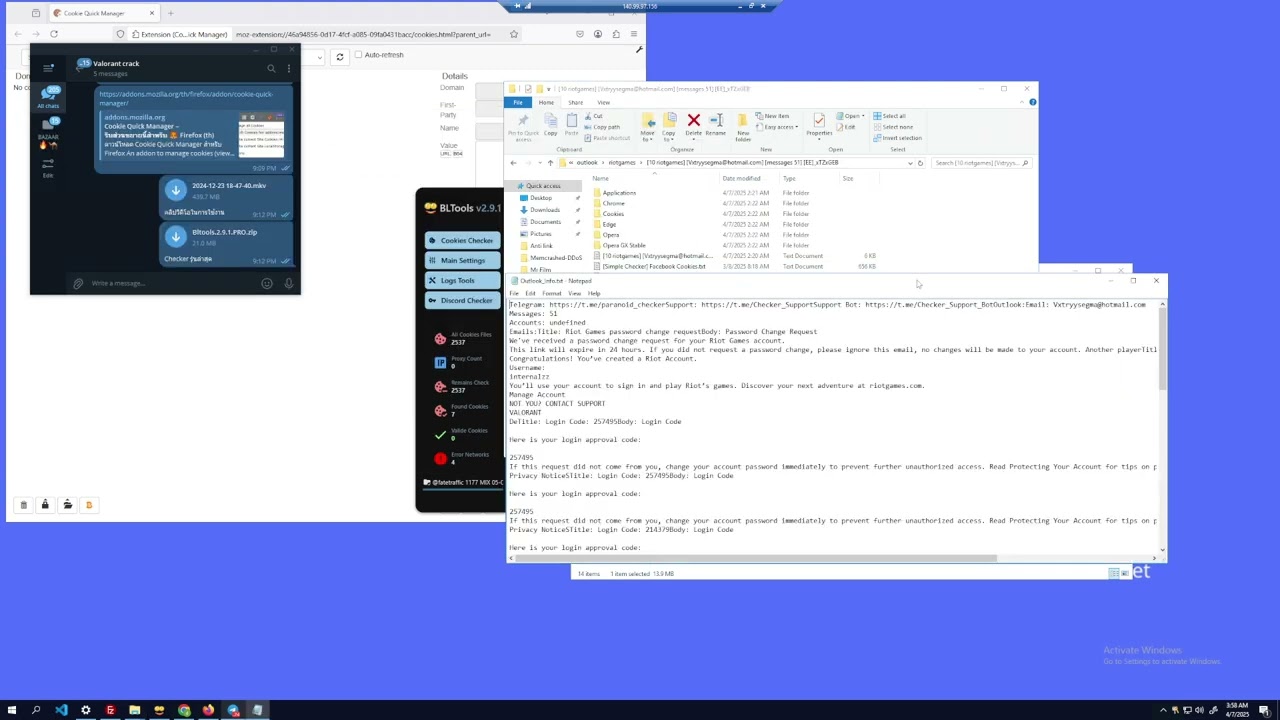The width and height of the screenshot is (1280, 720).
Task: Select the All chats folder in Telegram
Action: pos(48,97)
